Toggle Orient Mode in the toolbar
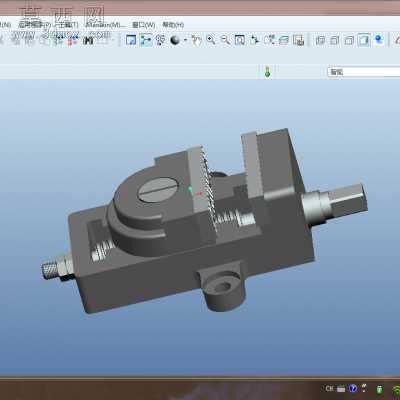Screen dimensions: 400x400 [160, 40]
